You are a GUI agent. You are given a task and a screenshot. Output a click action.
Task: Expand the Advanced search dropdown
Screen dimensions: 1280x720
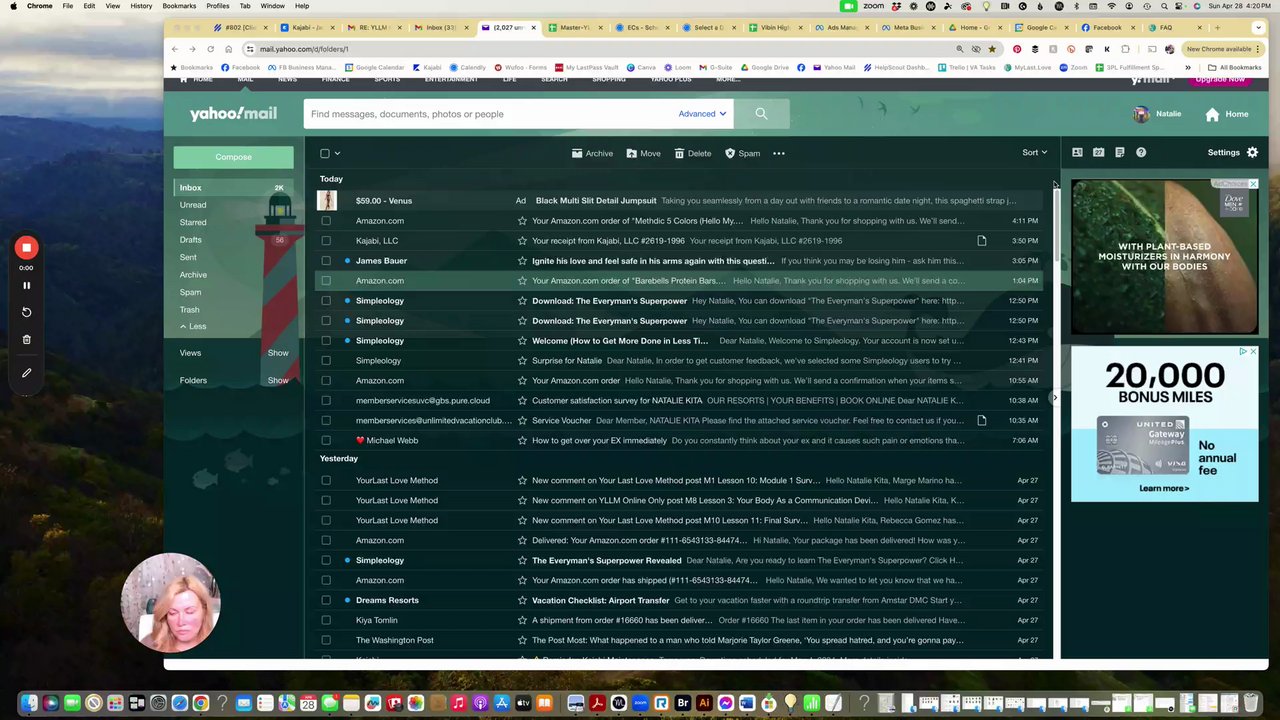click(702, 114)
